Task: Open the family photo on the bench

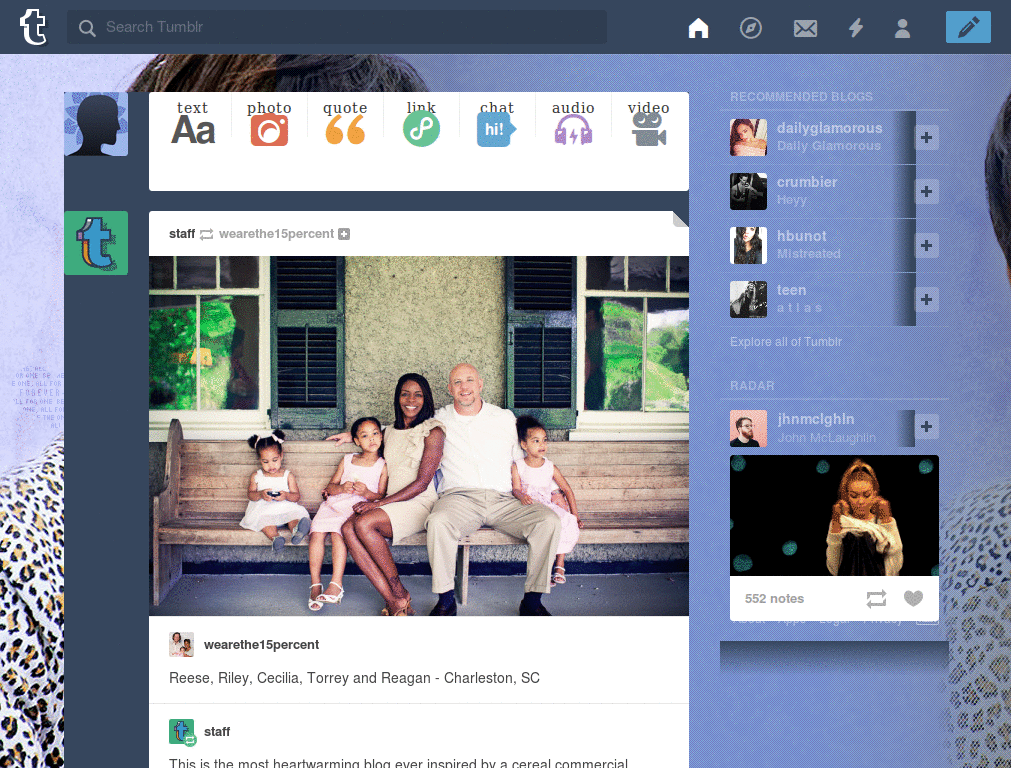Action: pyautogui.click(x=419, y=436)
